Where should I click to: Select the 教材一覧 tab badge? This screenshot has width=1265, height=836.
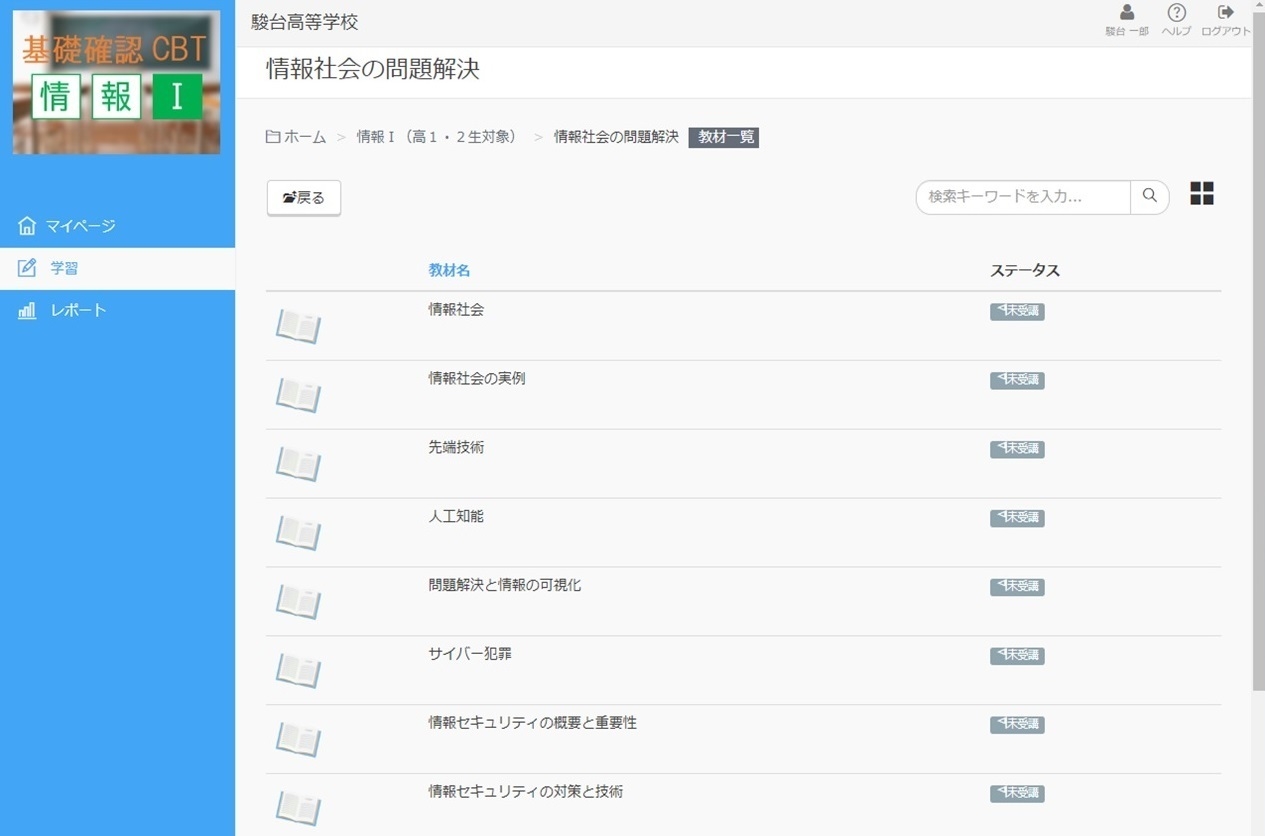[x=724, y=137]
